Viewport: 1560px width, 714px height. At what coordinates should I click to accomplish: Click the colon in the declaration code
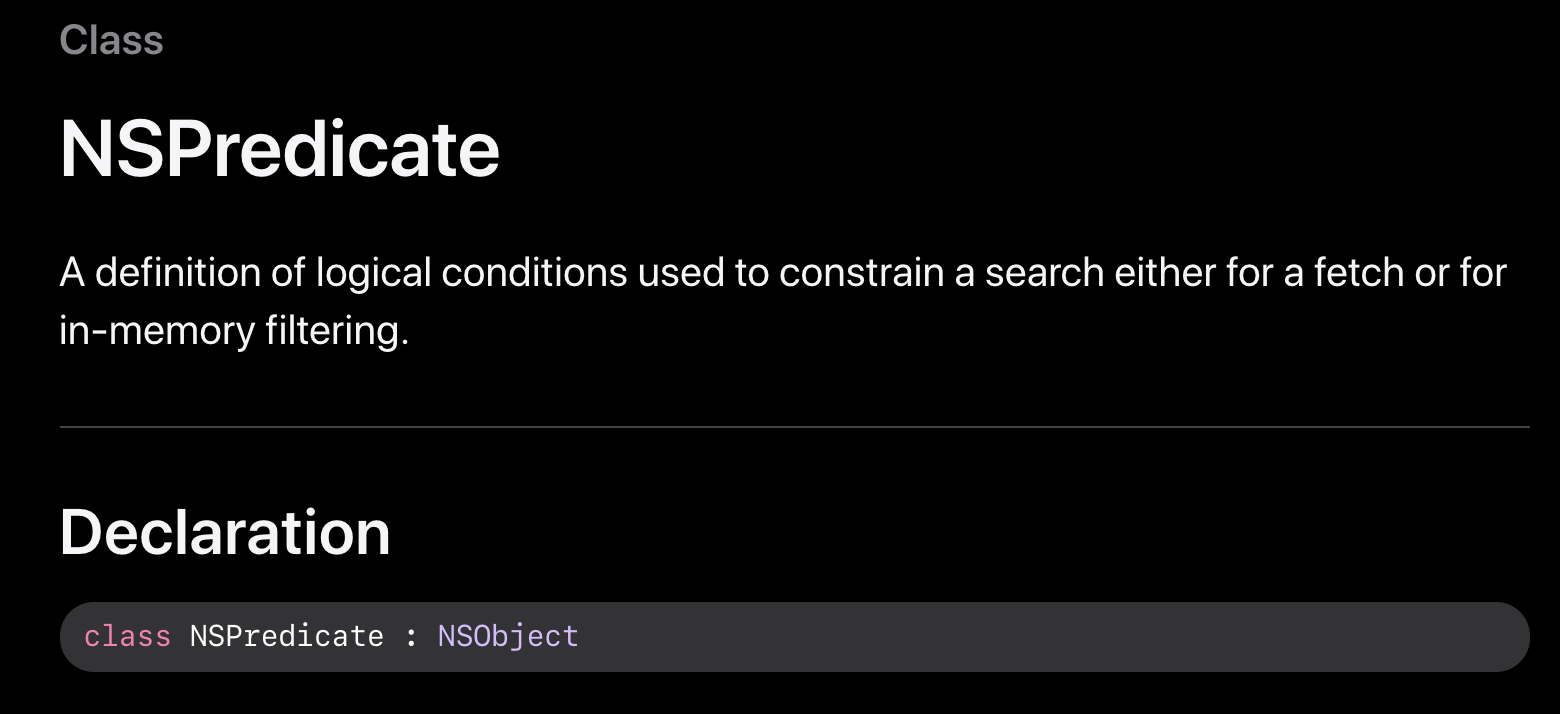411,637
